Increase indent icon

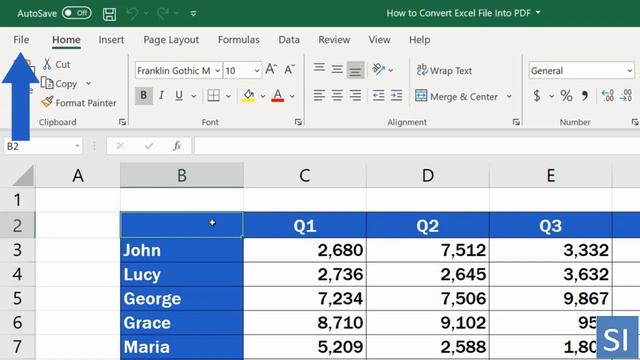pyautogui.click(x=396, y=96)
